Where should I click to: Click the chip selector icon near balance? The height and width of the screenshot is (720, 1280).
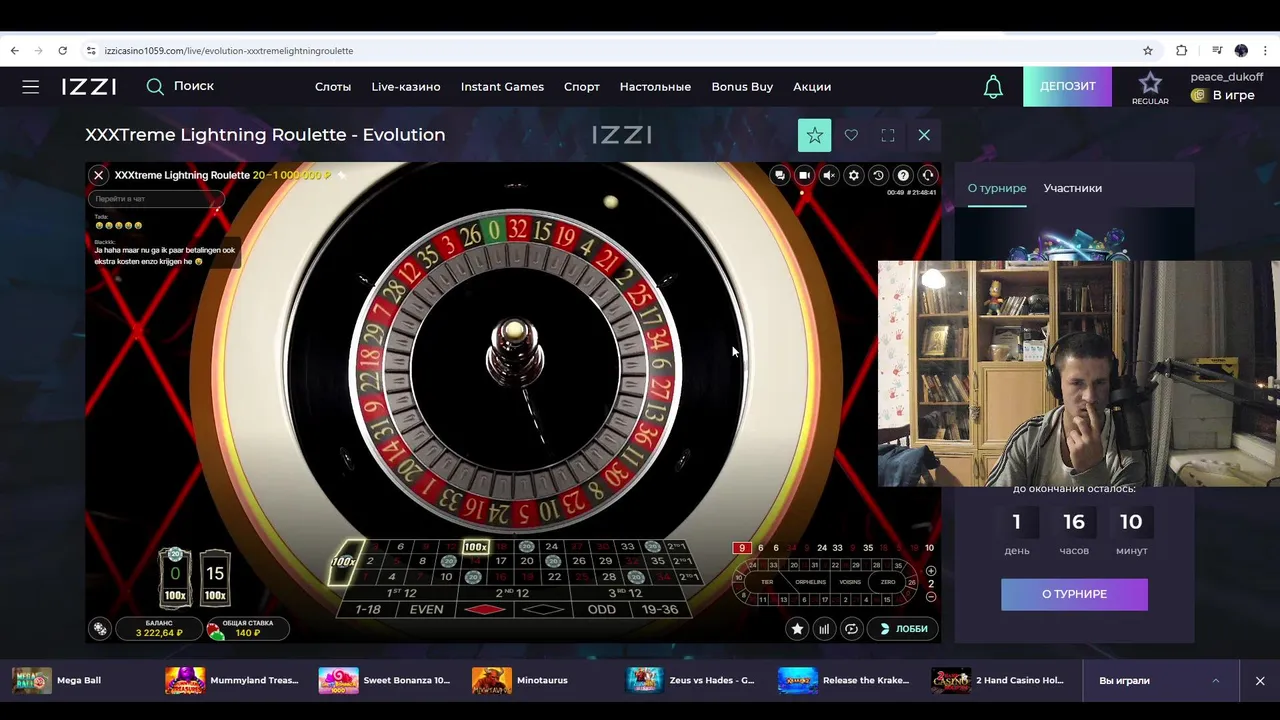tap(100, 628)
